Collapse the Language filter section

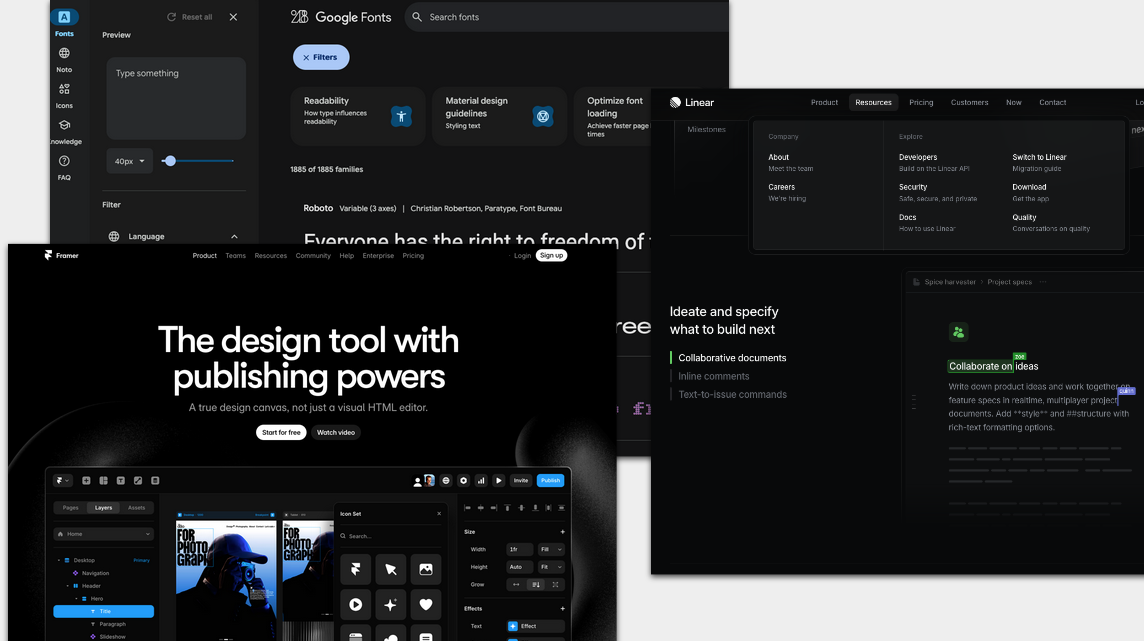(x=233, y=236)
